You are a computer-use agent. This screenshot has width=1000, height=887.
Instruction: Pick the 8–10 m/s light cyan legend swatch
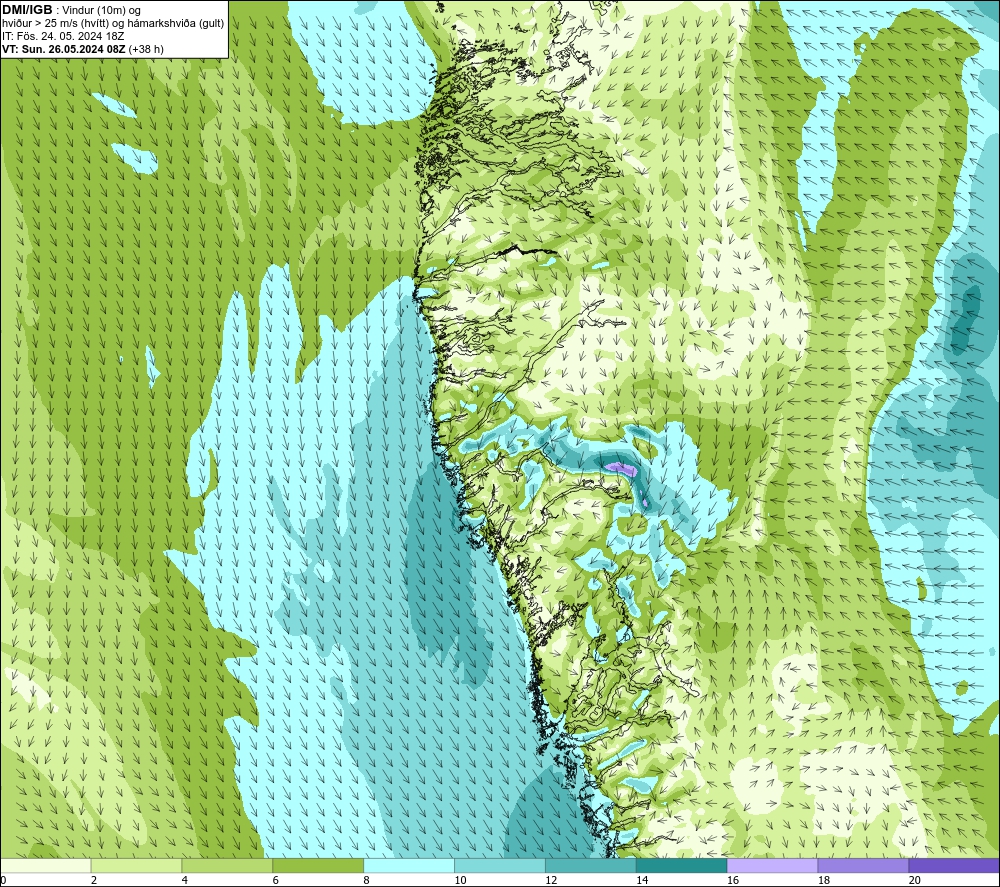(409, 865)
